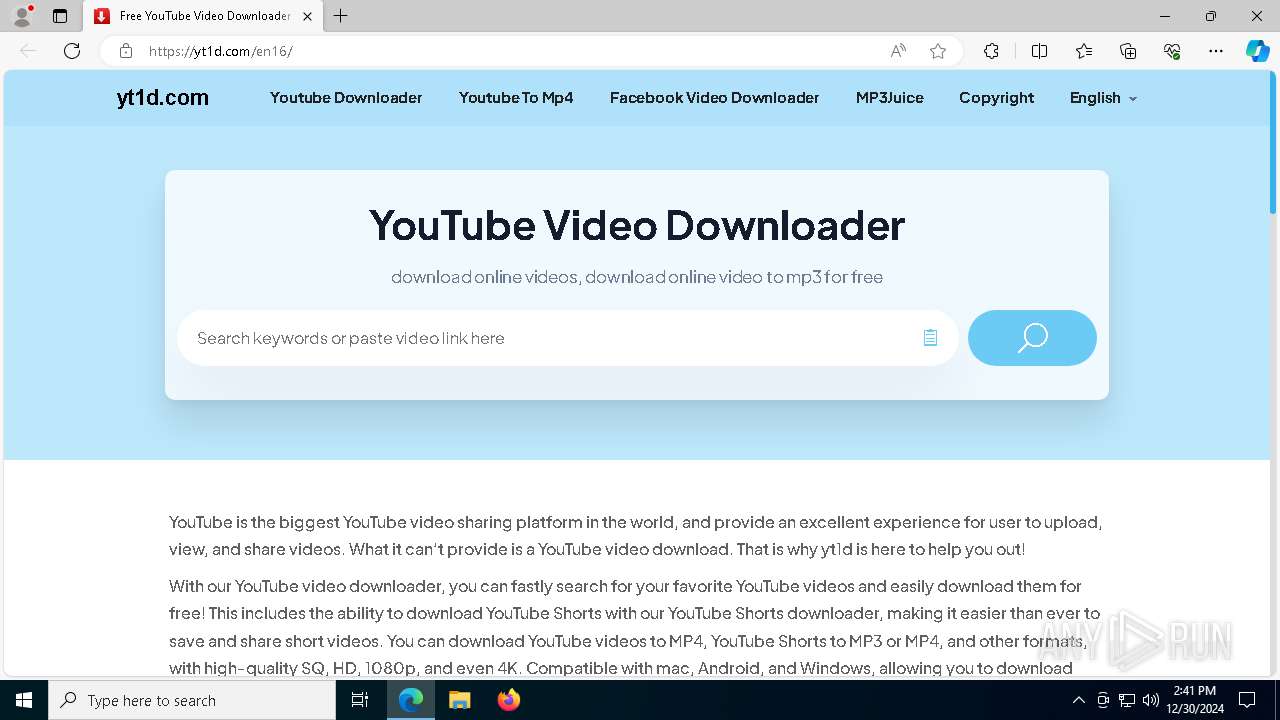Open Youtube To Mp4 nav item

(x=516, y=98)
